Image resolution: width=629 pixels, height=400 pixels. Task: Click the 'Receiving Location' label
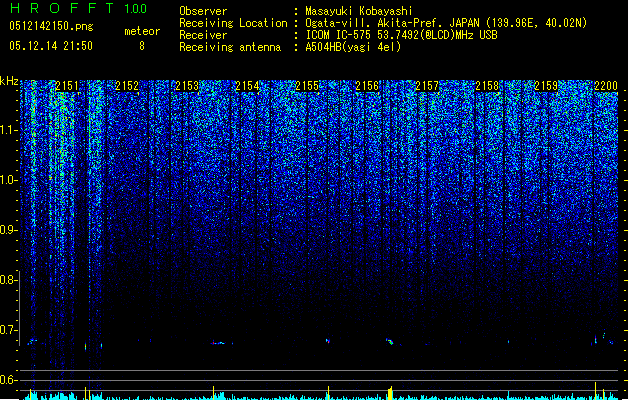coord(233,23)
